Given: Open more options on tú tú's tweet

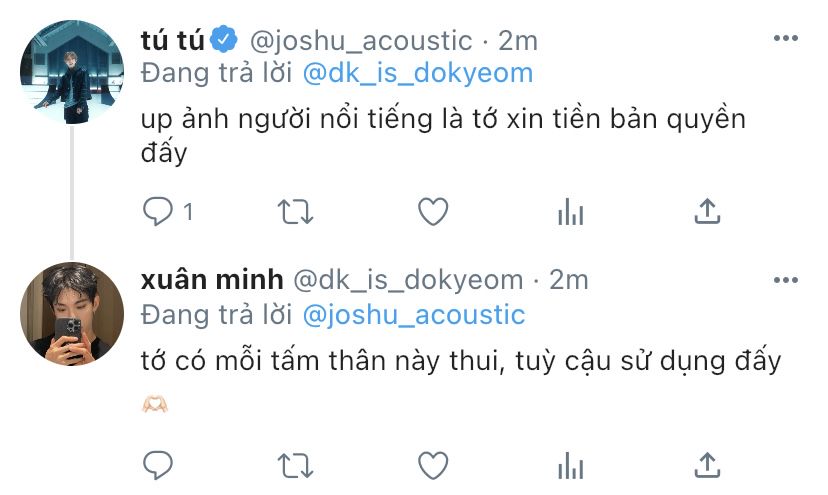Looking at the screenshot, I should [786, 38].
